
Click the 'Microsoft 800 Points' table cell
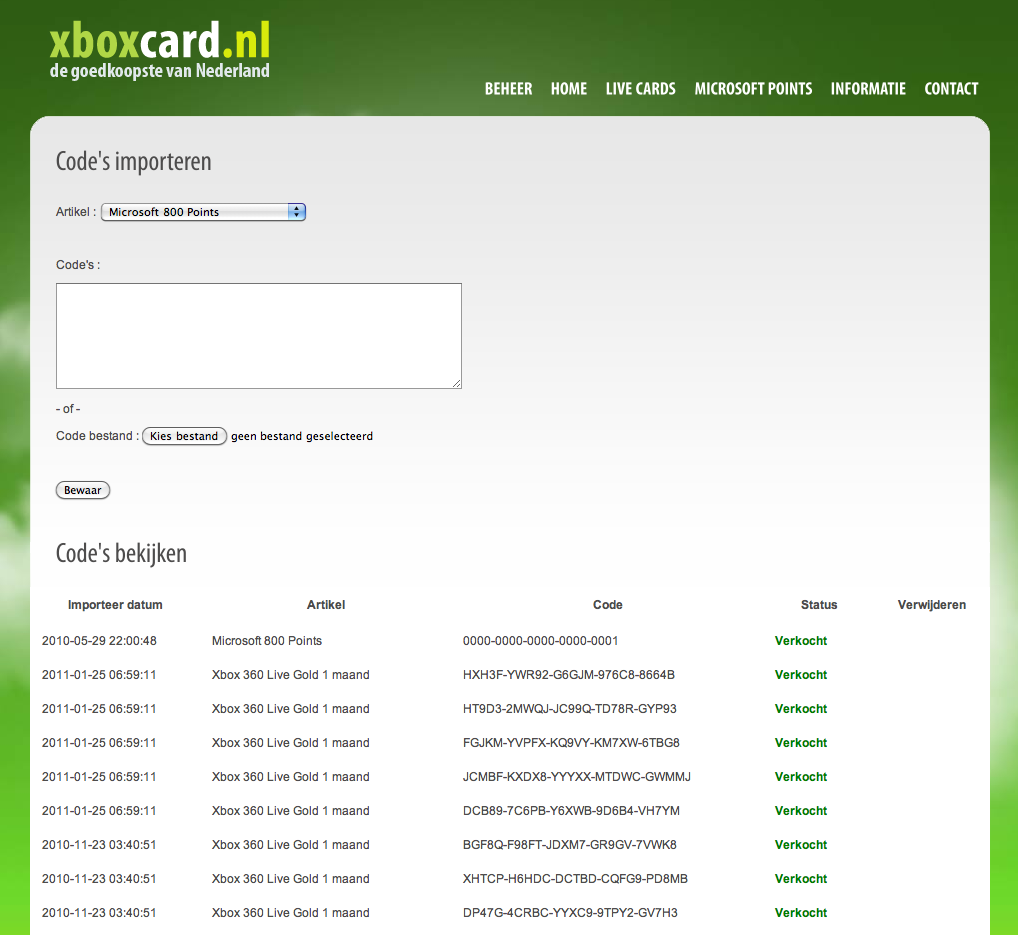pyautogui.click(x=267, y=641)
